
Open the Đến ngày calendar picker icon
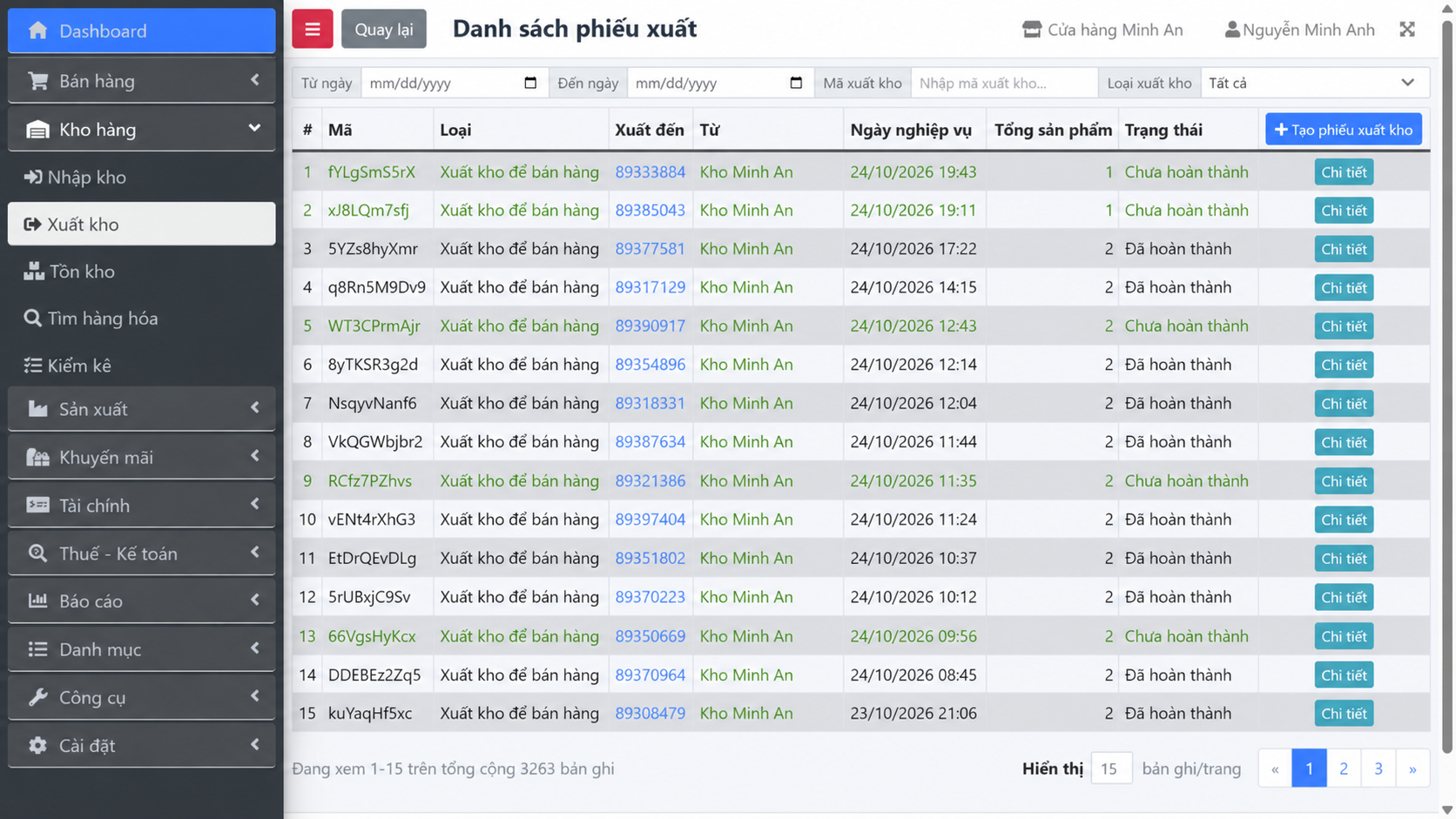(x=796, y=83)
